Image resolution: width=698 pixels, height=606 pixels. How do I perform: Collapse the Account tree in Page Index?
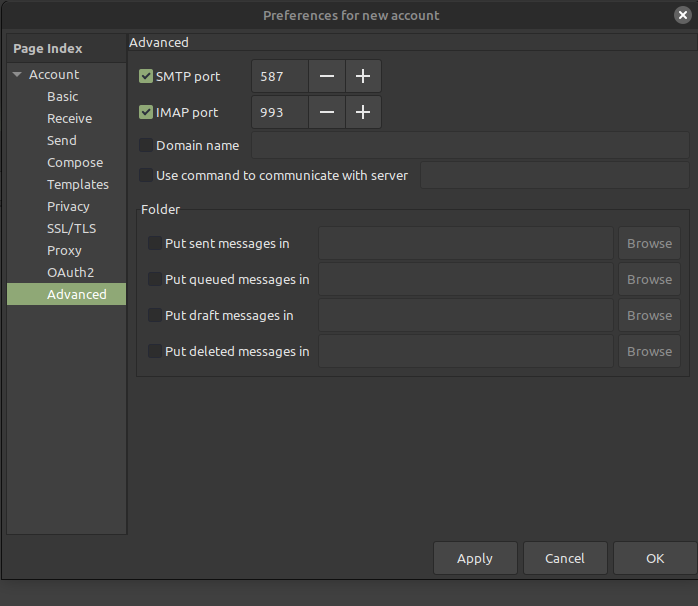[17, 74]
